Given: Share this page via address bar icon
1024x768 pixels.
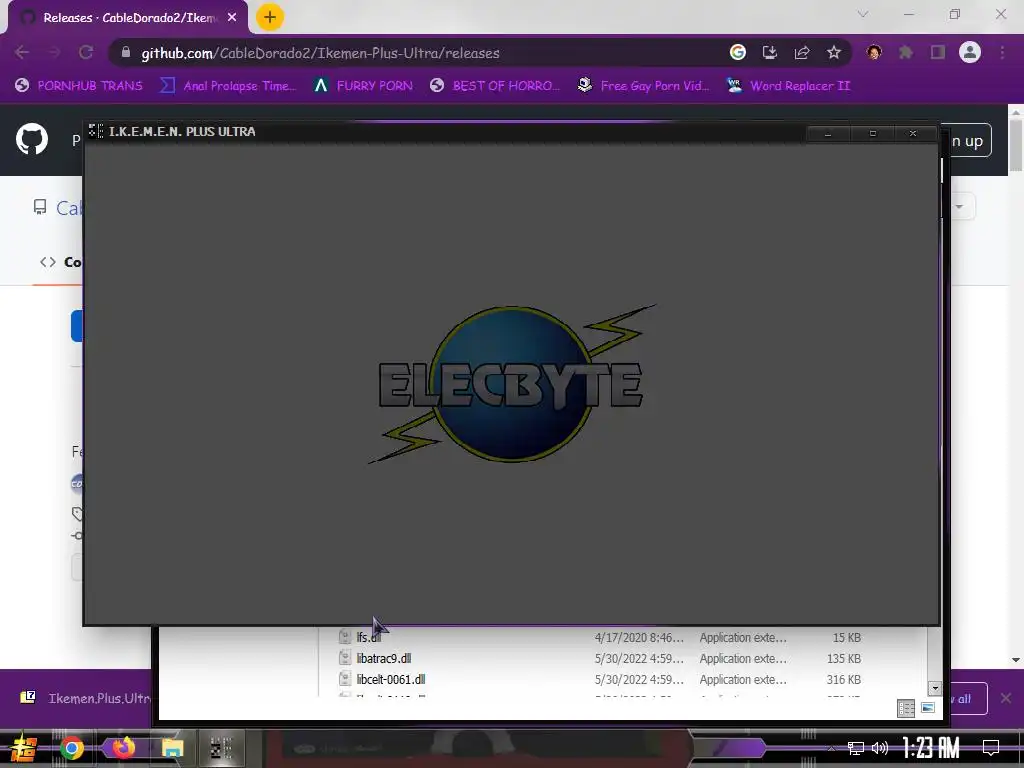Looking at the screenshot, I should (x=802, y=52).
